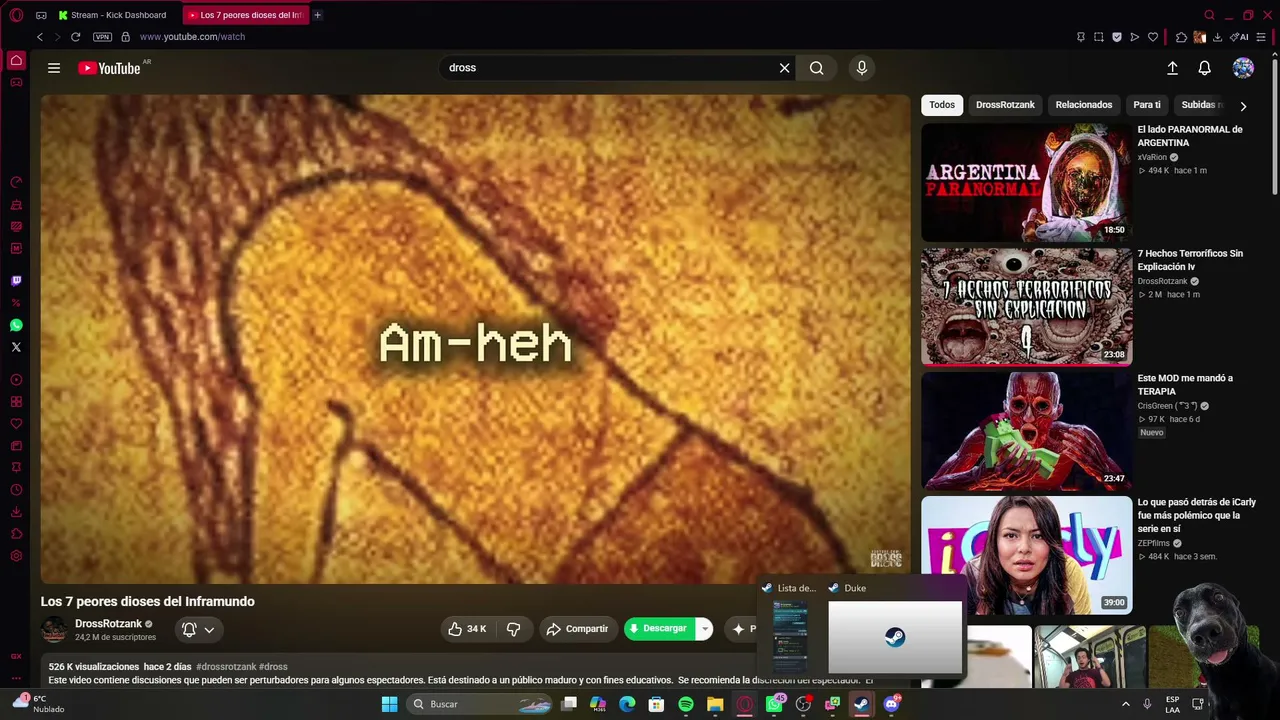This screenshot has width=1280, height=720.
Task: Open the YouTube upload/create icon
Action: (x=1172, y=68)
